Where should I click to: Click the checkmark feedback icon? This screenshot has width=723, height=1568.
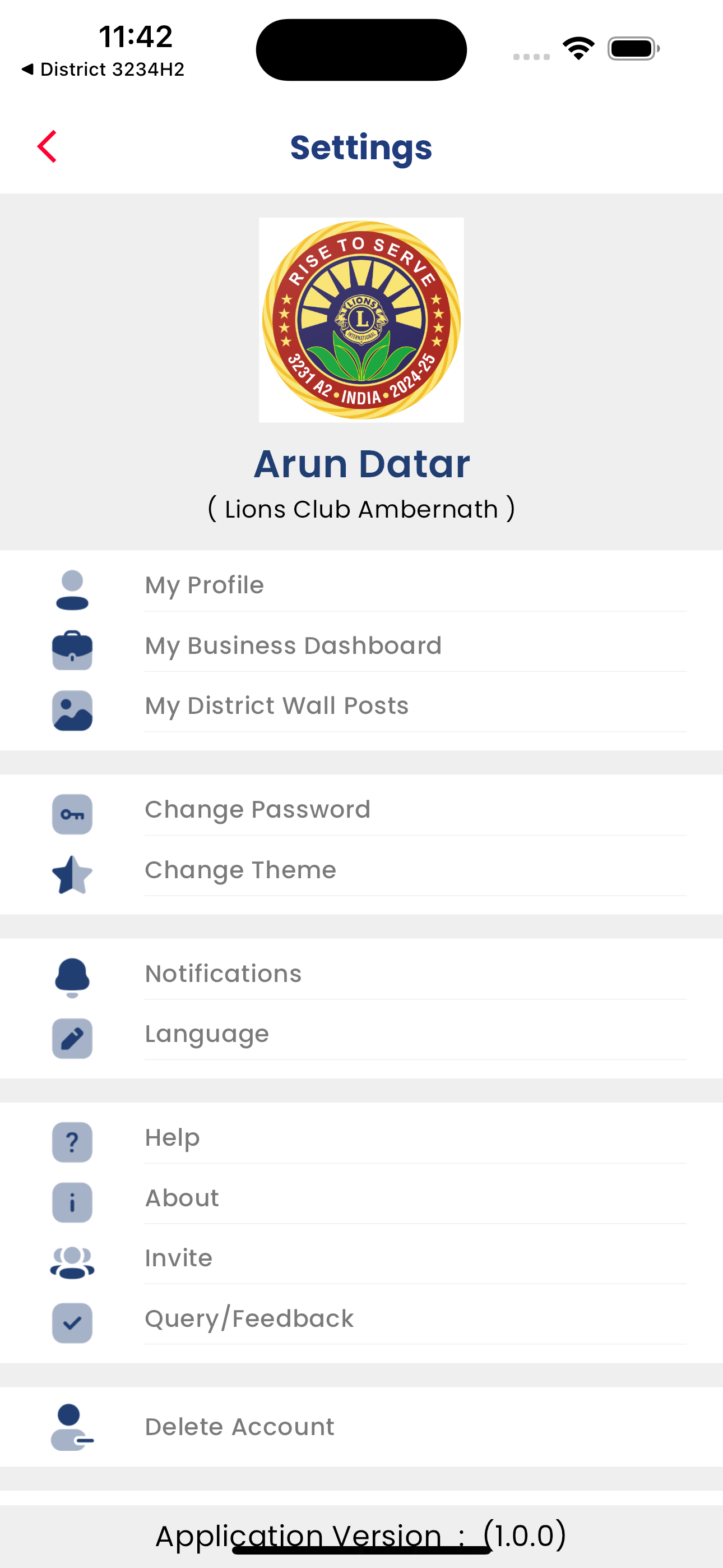(72, 1323)
